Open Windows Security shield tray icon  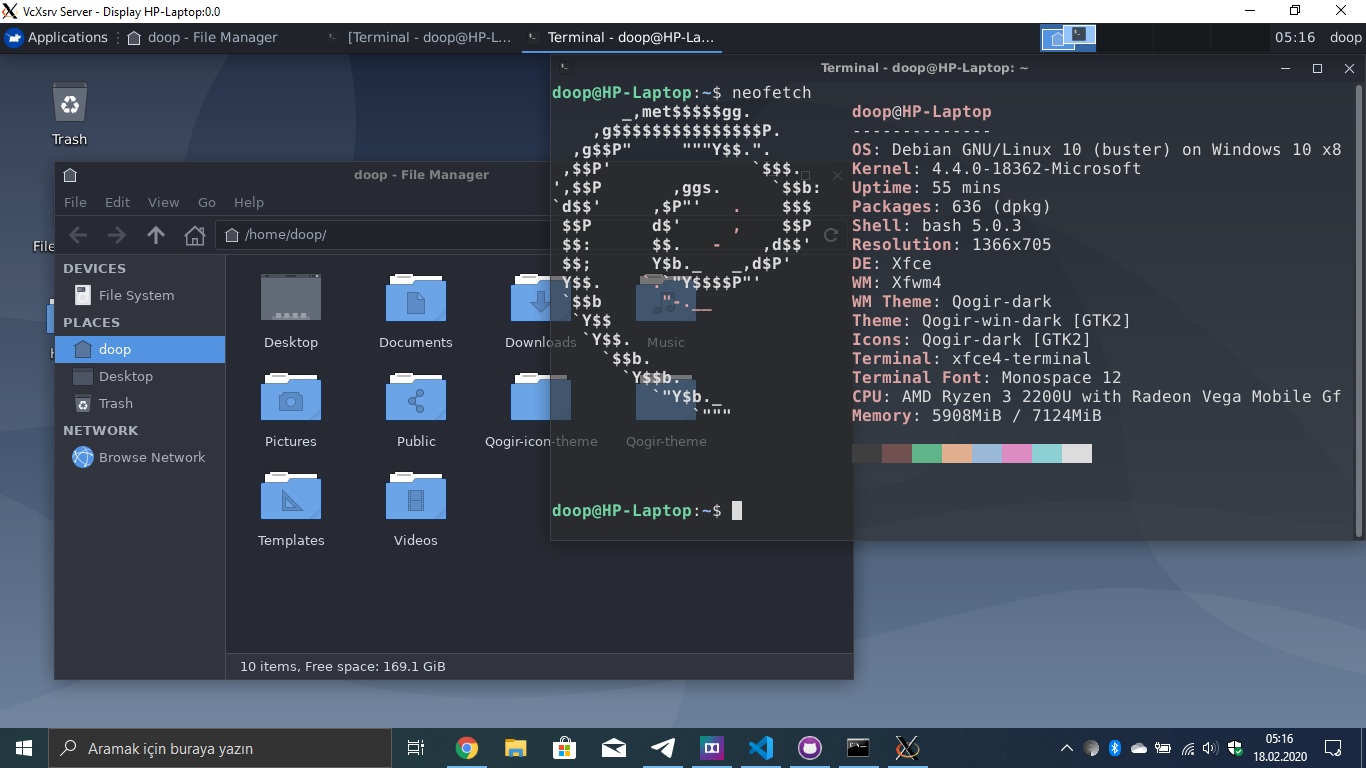click(x=1235, y=748)
